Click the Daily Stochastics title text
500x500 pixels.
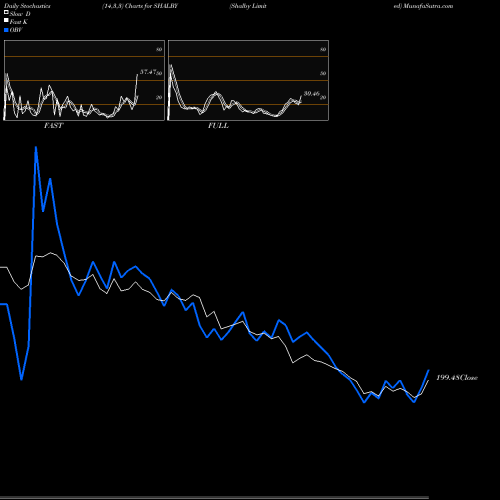coord(27,6)
